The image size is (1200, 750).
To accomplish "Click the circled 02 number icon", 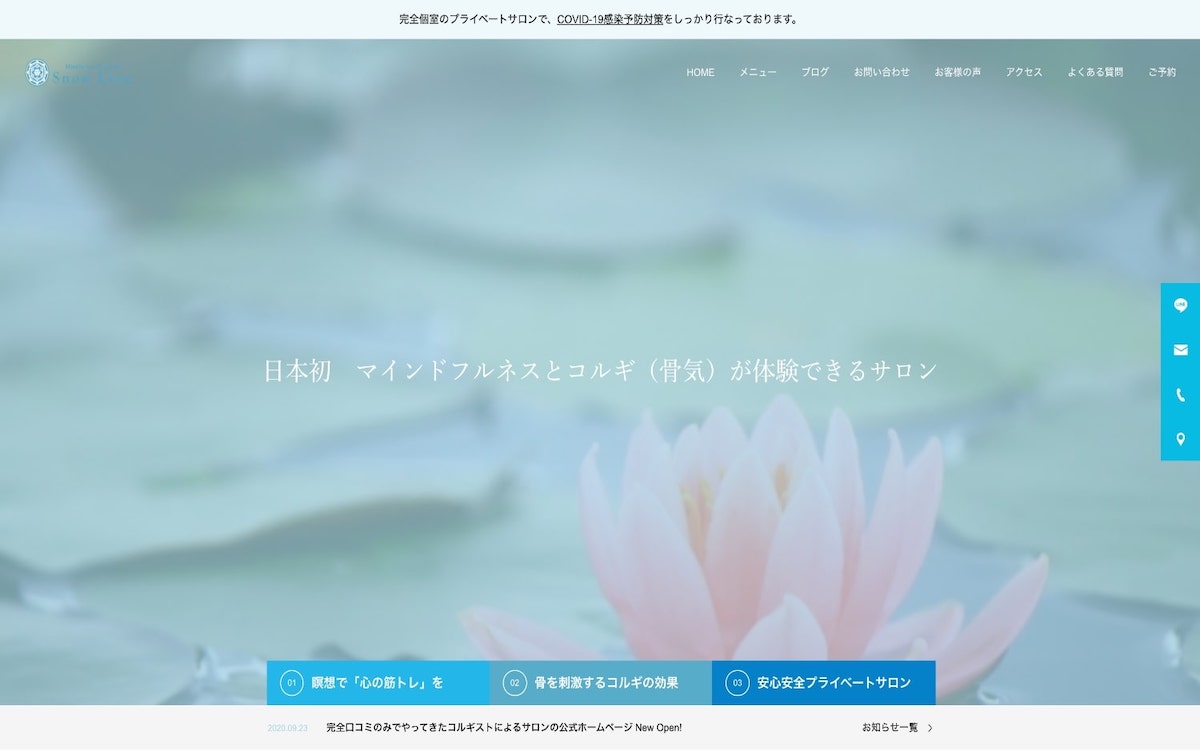I will [x=514, y=683].
